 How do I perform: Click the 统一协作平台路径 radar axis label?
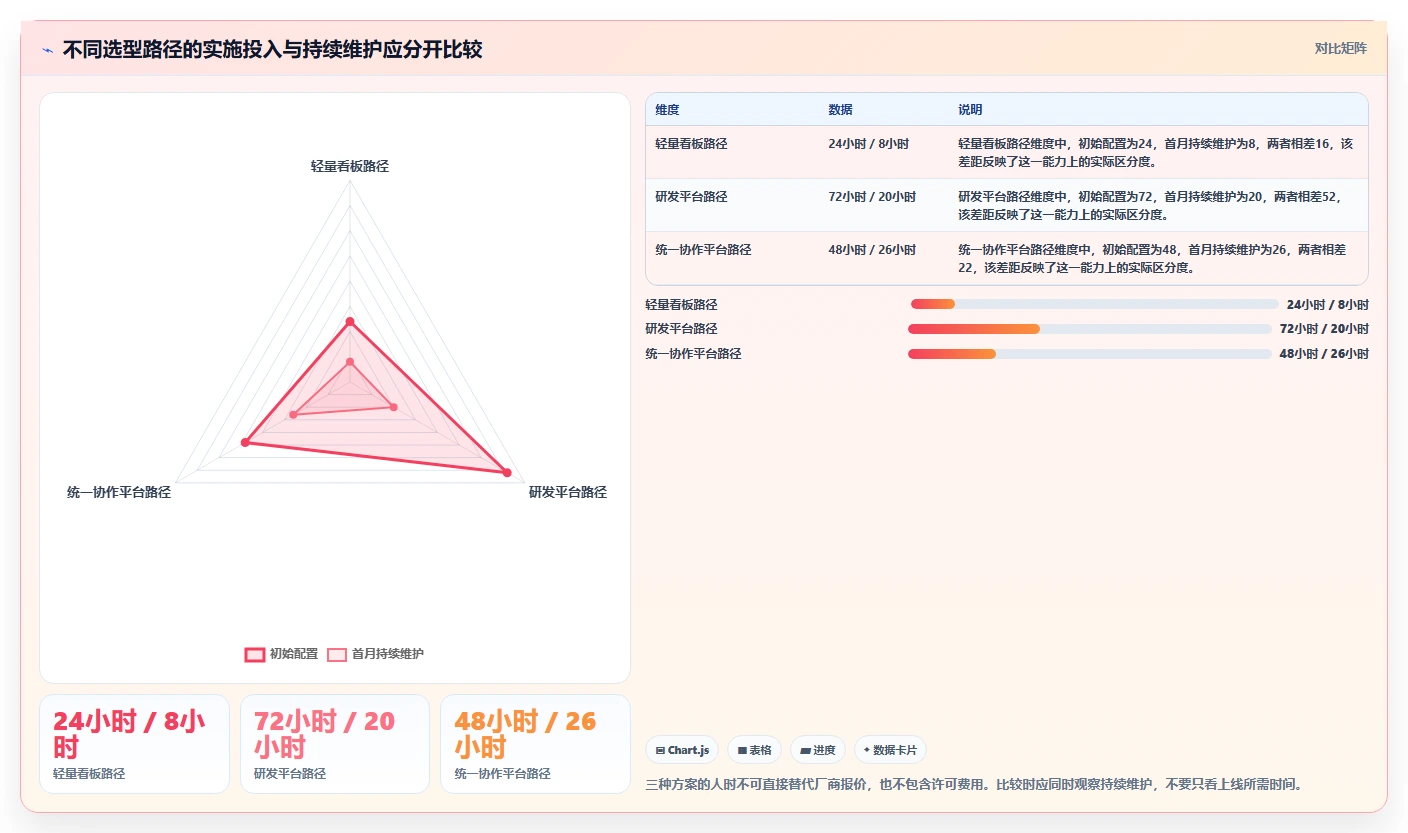pos(119,492)
